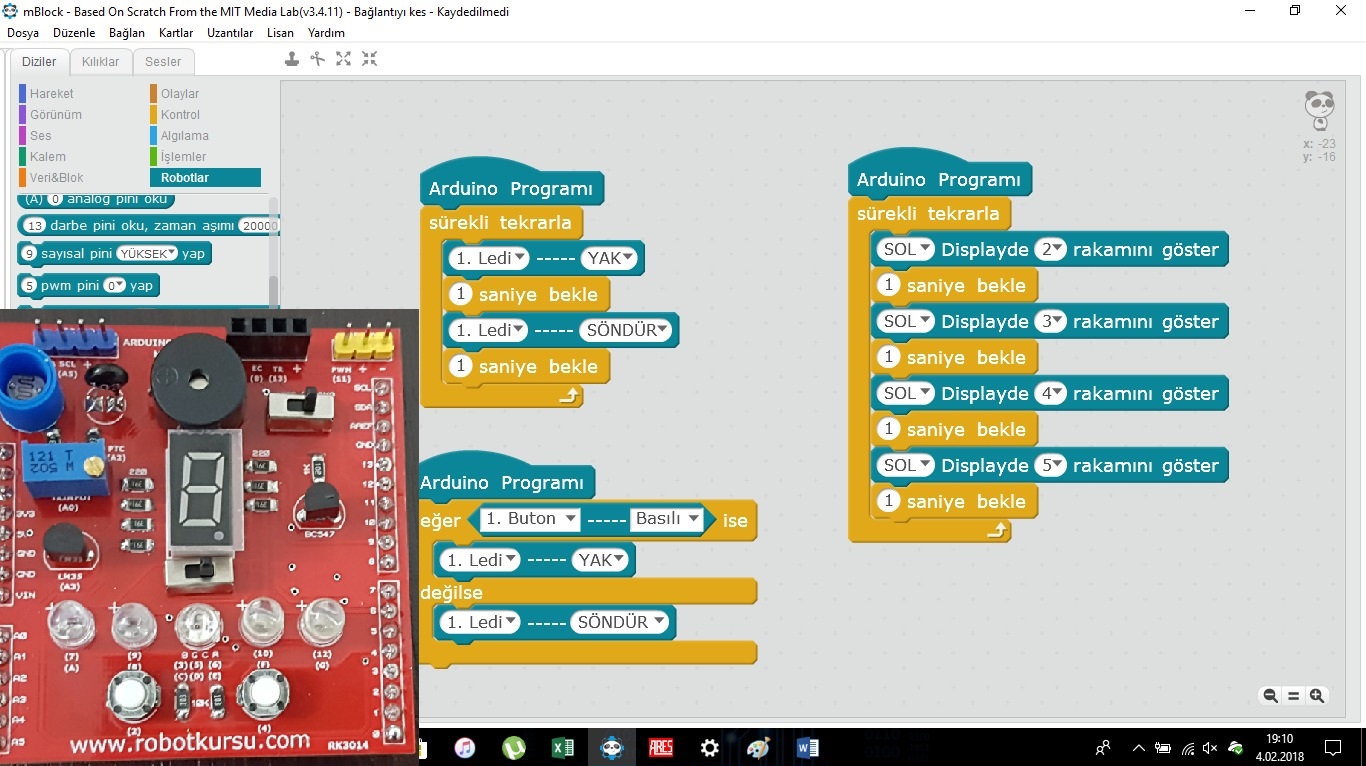Open the 1. Buton dropdown
1366x766 pixels.
pos(530,519)
